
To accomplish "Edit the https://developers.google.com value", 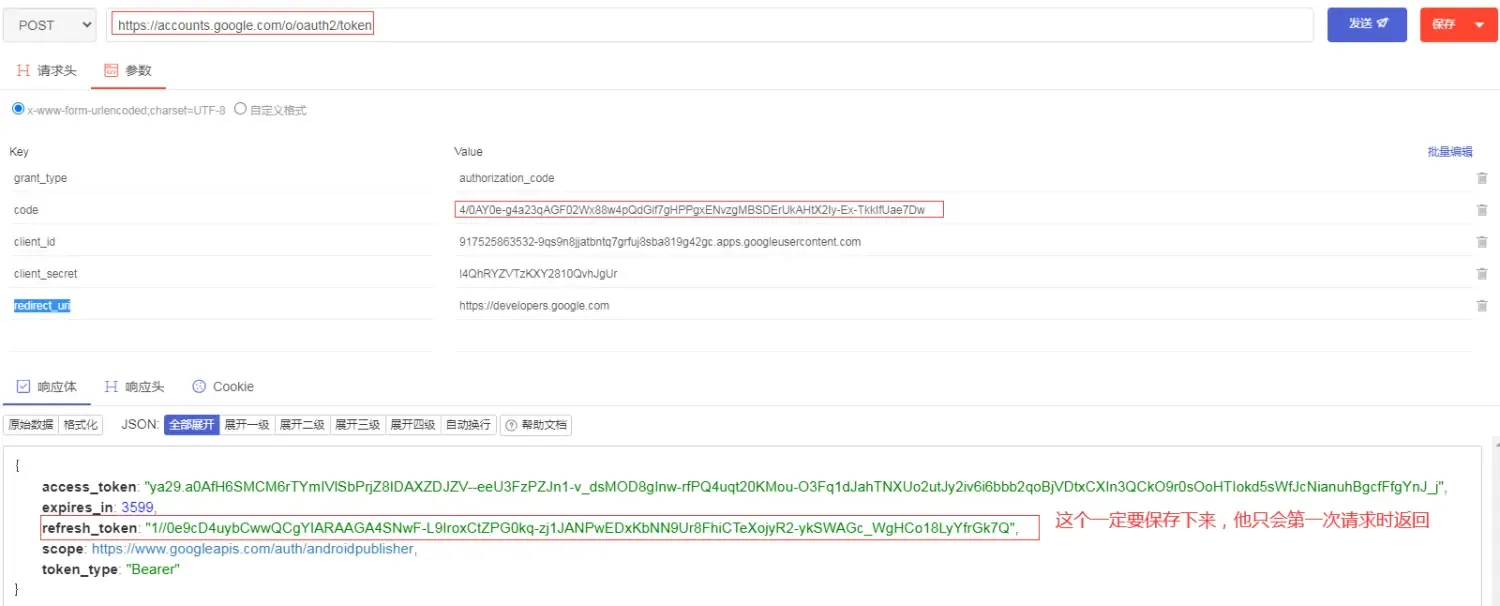I will [963, 306].
